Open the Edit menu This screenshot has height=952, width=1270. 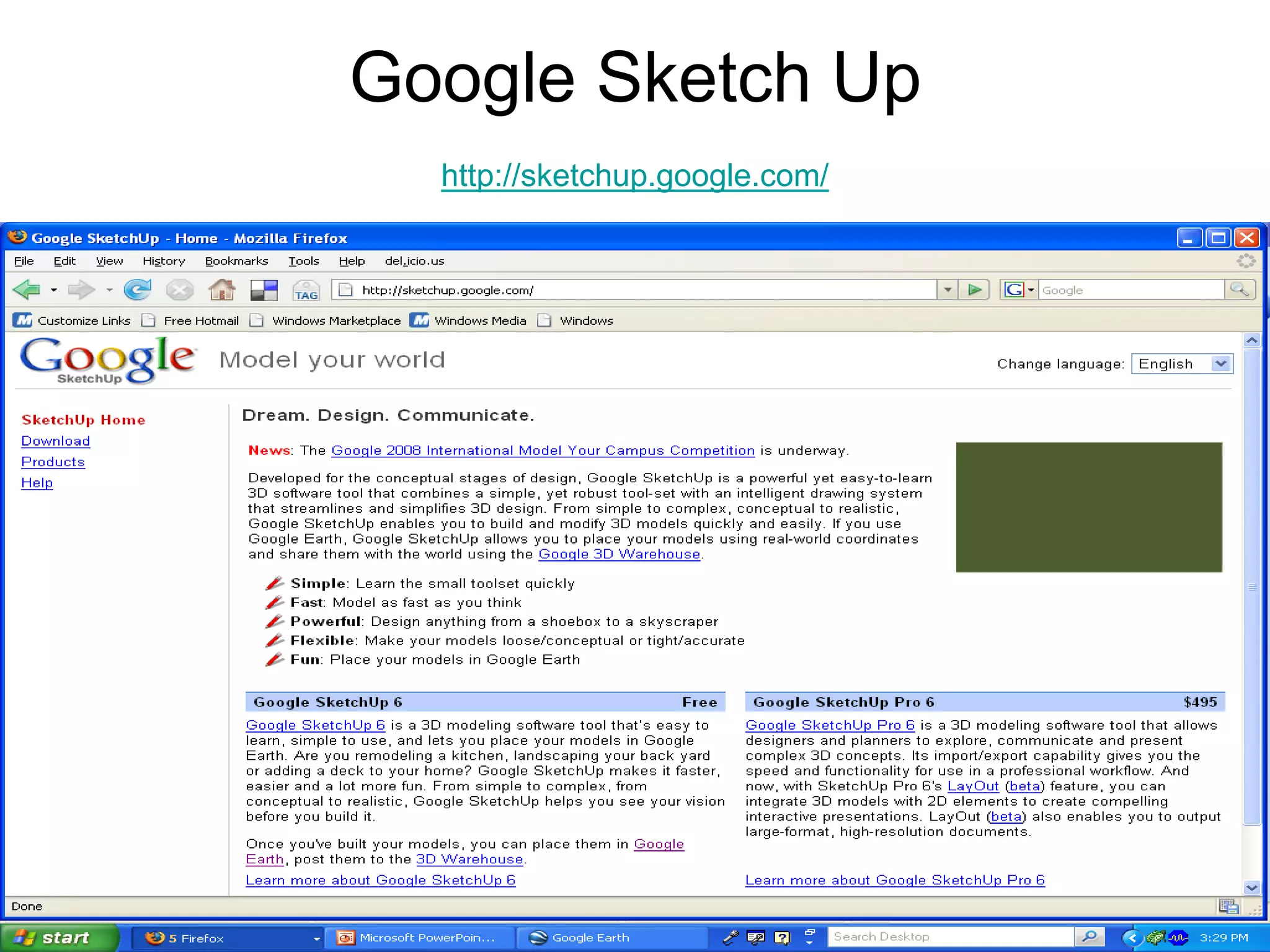[64, 261]
